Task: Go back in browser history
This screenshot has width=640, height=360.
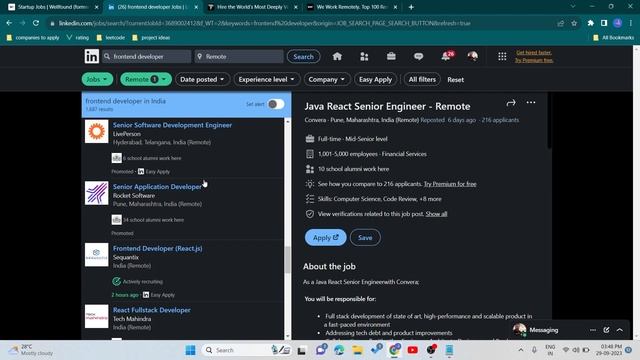Action: pyautogui.click(x=9, y=23)
